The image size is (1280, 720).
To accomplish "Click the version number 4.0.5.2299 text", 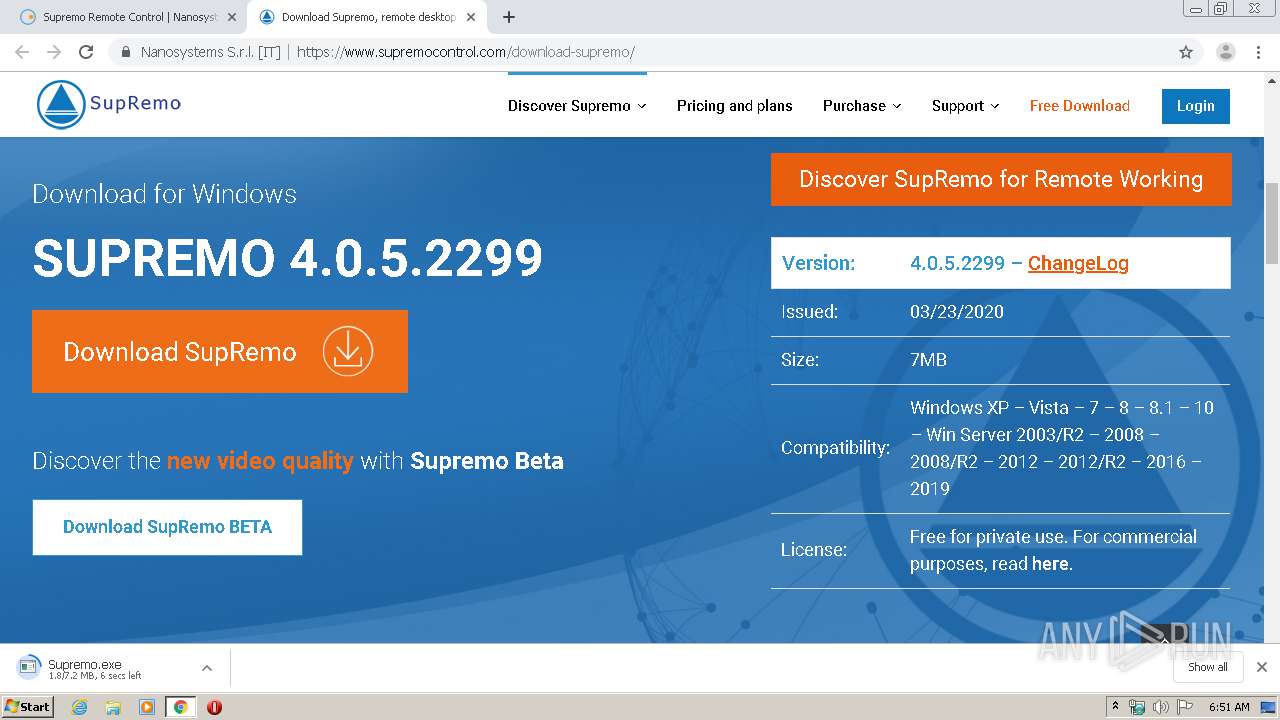I will click(957, 263).
